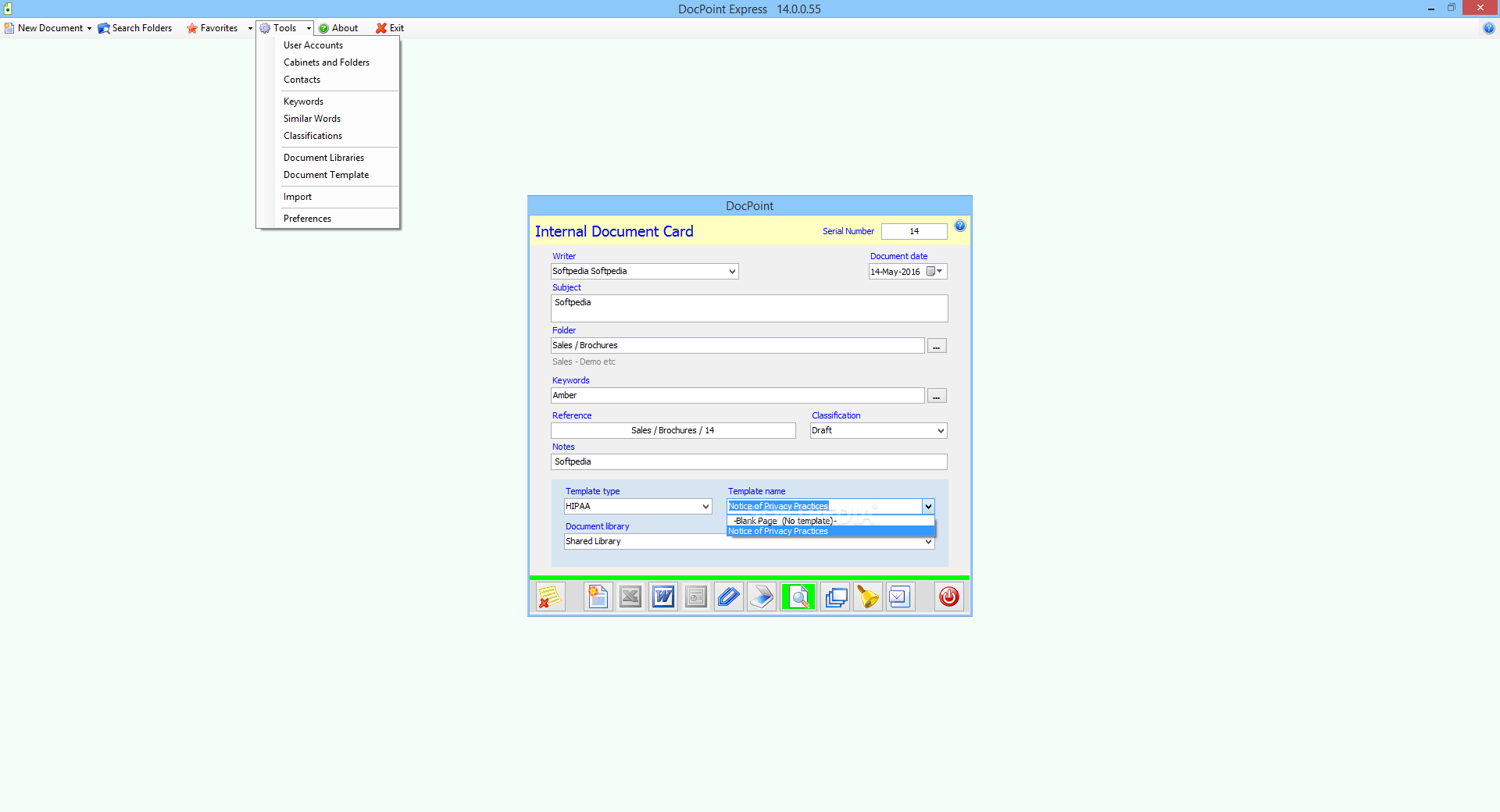Click Import in the Tools menu
1500x812 pixels.
point(297,197)
